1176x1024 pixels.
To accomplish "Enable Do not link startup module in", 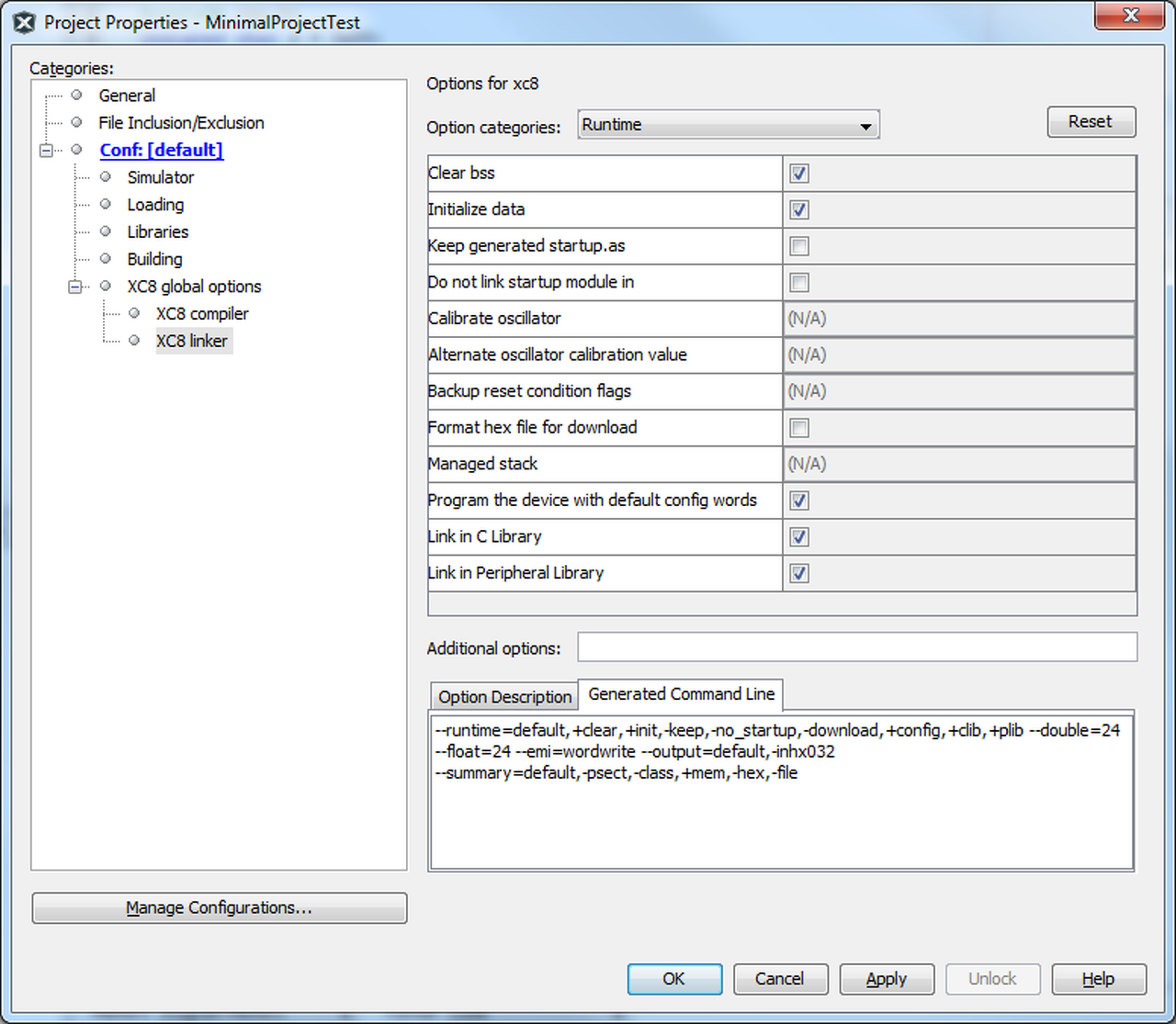I will (x=799, y=282).
